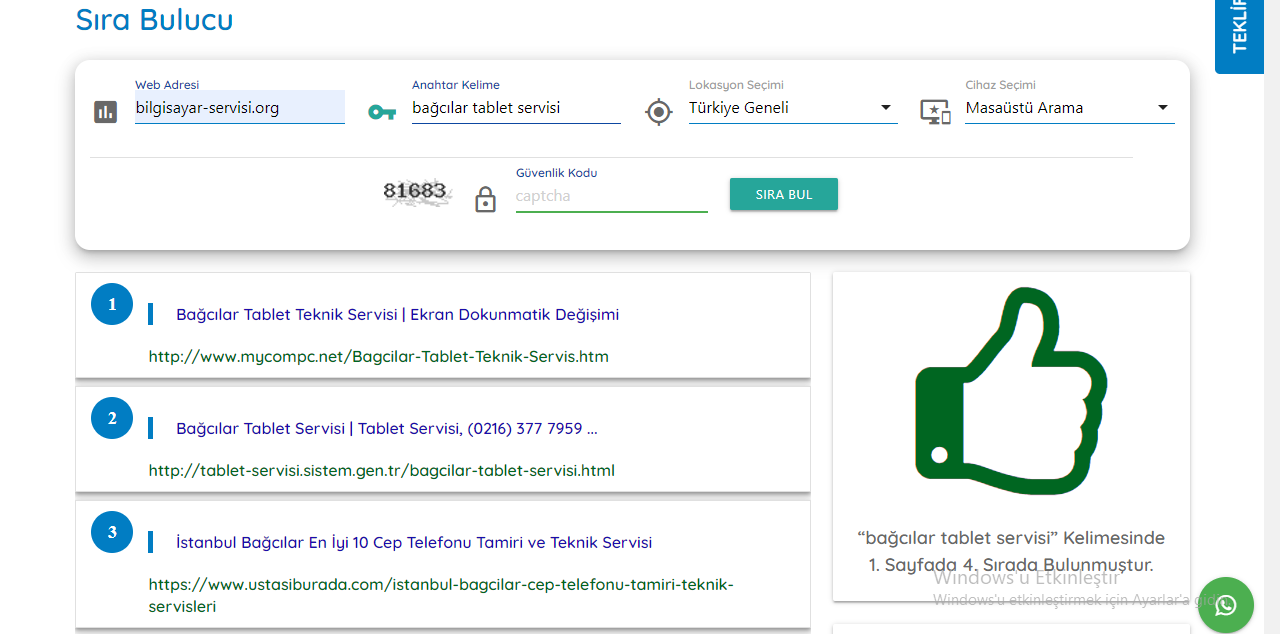Viewport: 1280px width, 634px height.
Task: Click result number 3 badge
Action: pyautogui.click(x=112, y=532)
